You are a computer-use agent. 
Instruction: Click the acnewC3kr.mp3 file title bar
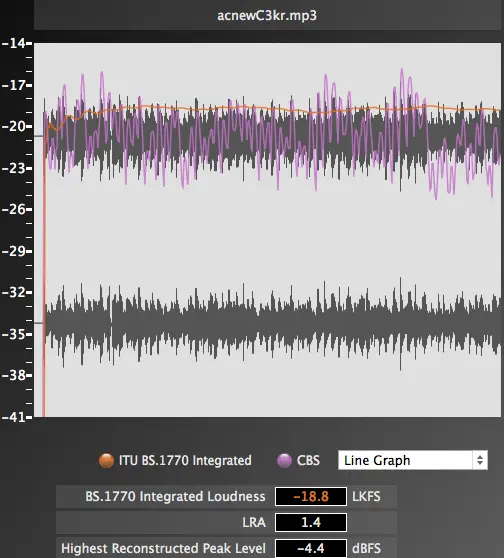pyautogui.click(x=267, y=15)
